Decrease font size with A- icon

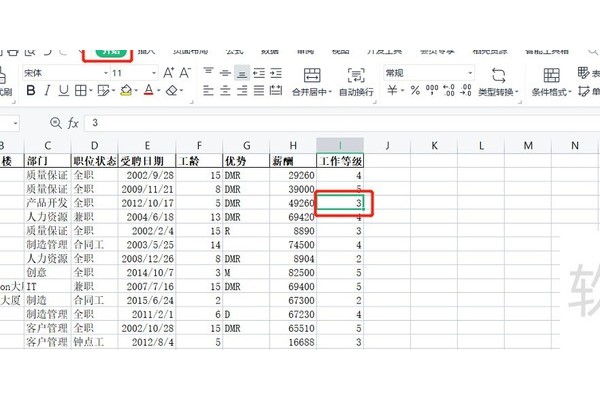click(x=185, y=72)
